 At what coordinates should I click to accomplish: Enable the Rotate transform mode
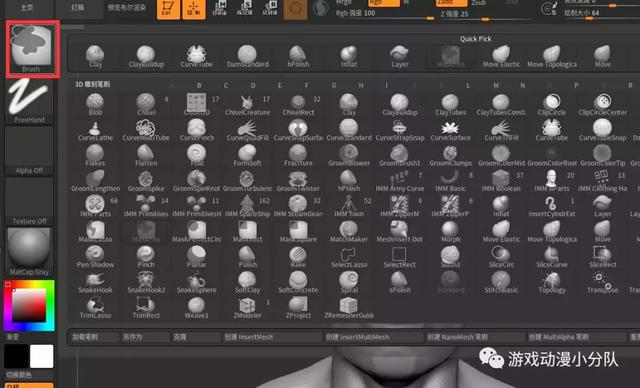[x=270, y=8]
